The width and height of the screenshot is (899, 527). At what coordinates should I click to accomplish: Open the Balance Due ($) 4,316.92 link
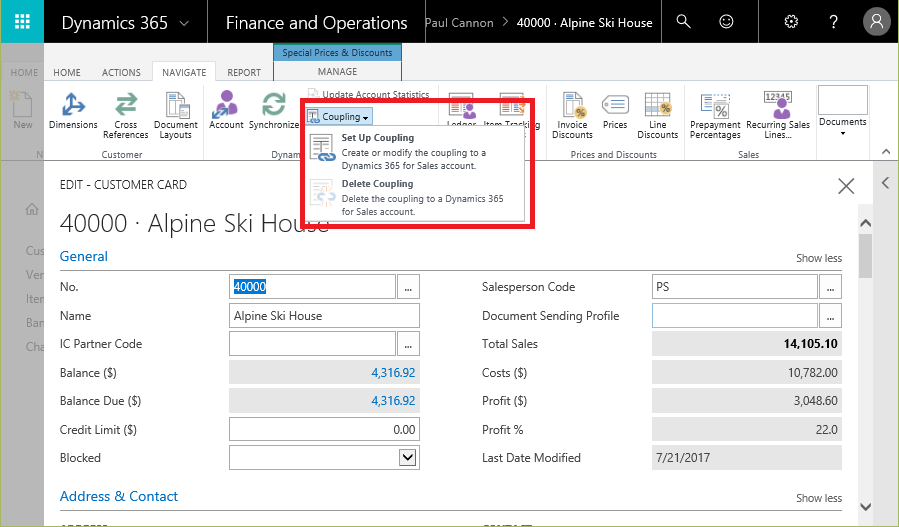pyautogui.click(x=393, y=400)
